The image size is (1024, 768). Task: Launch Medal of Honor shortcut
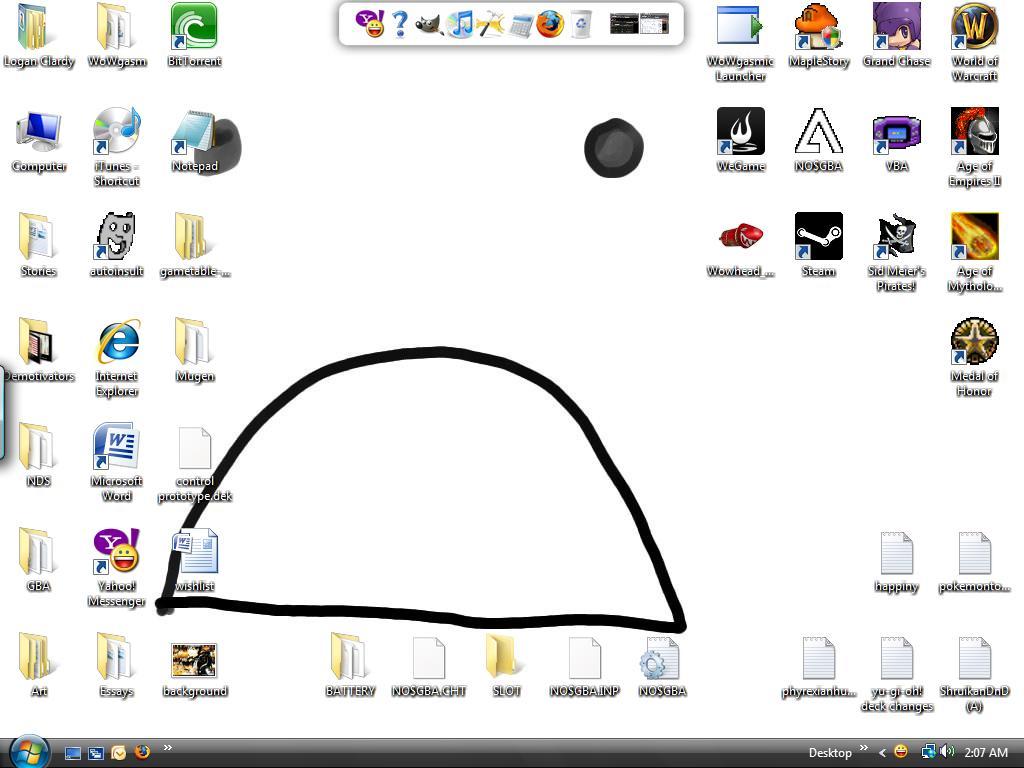[x=974, y=358]
